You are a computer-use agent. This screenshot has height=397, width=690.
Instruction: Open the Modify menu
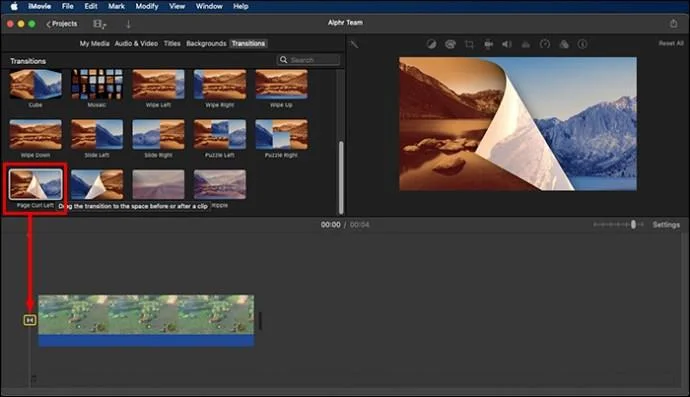pyautogui.click(x=147, y=6)
